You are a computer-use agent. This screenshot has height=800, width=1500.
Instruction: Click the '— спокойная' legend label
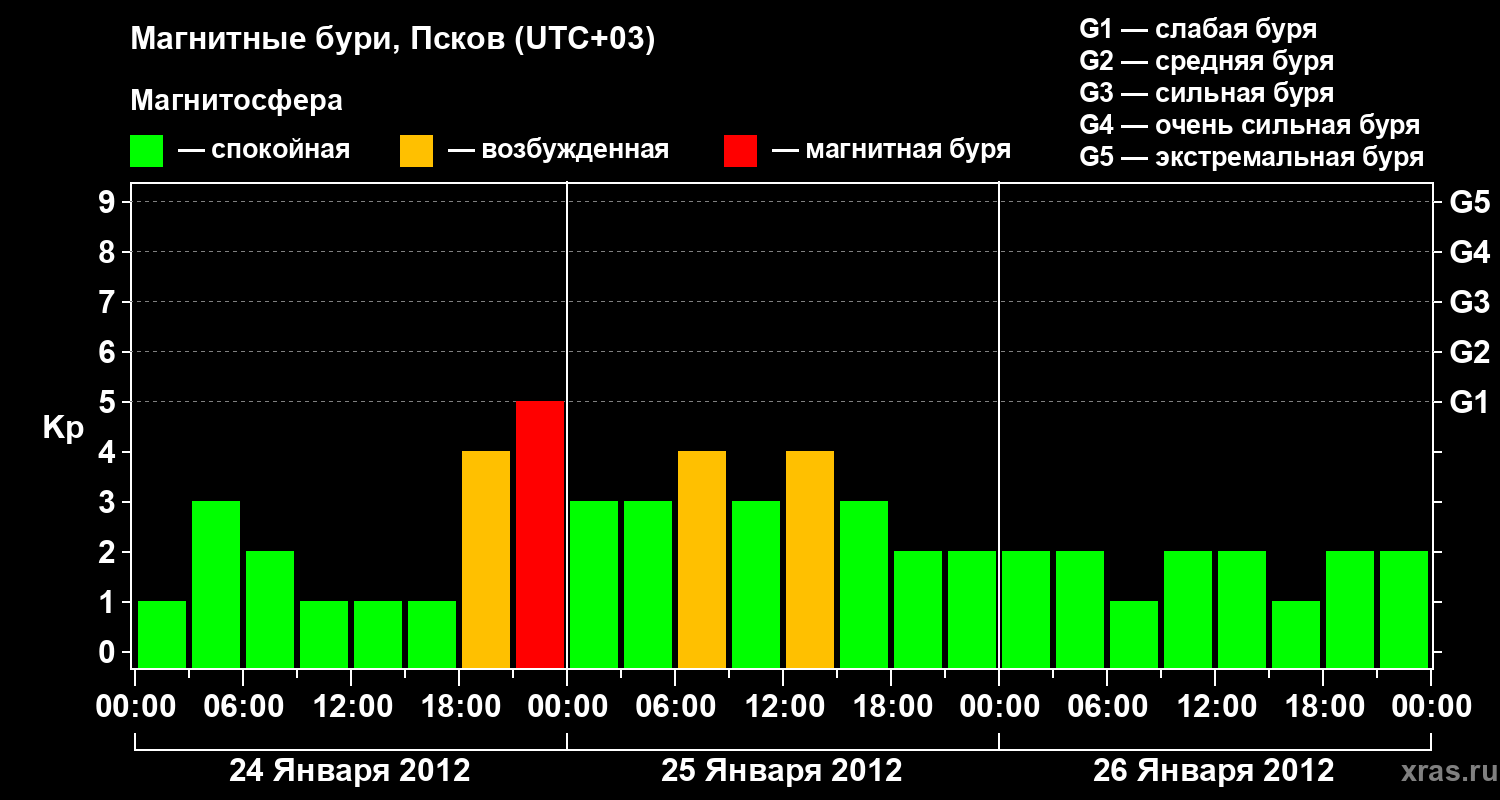click(264, 151)
